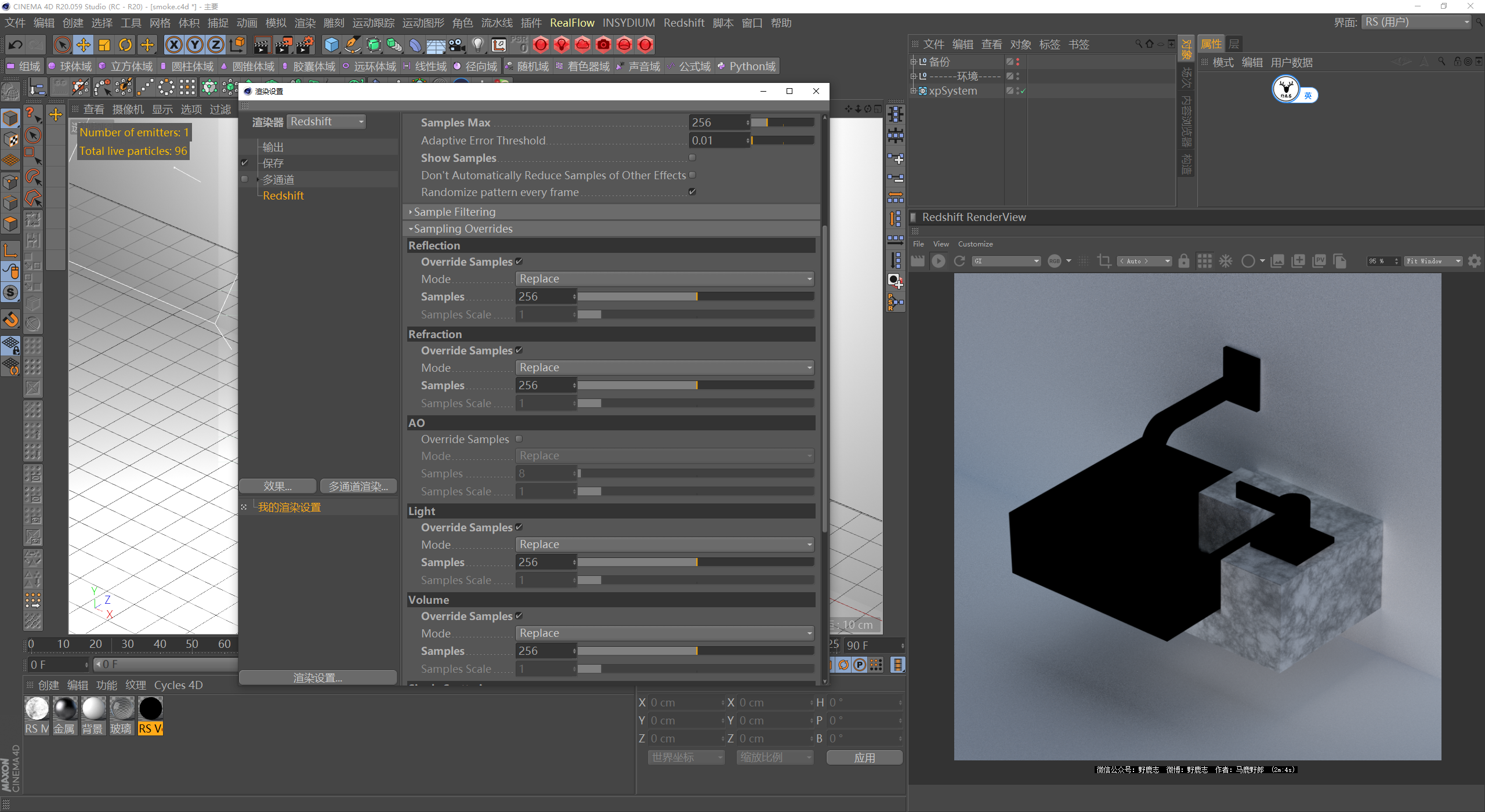Collapse the Sampling Overrides section
Image resolution: width=1485 pixels, height=812 pixels.
pyautogui.click(x=613, y=229)
